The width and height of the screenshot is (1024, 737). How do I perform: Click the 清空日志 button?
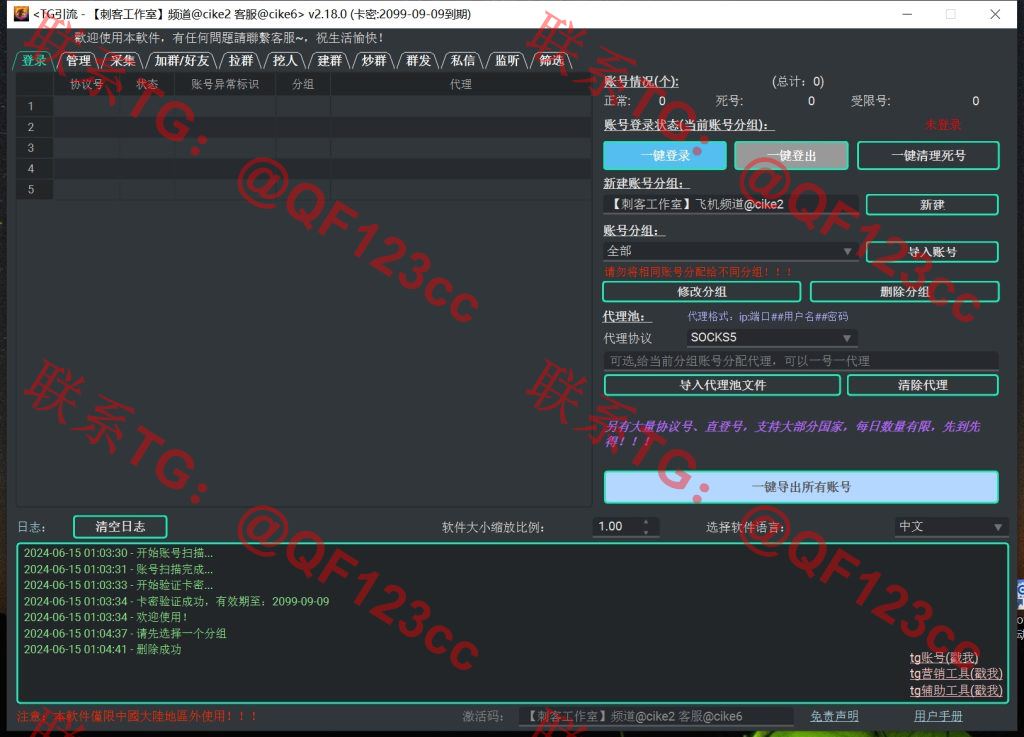tap(120, 527)
